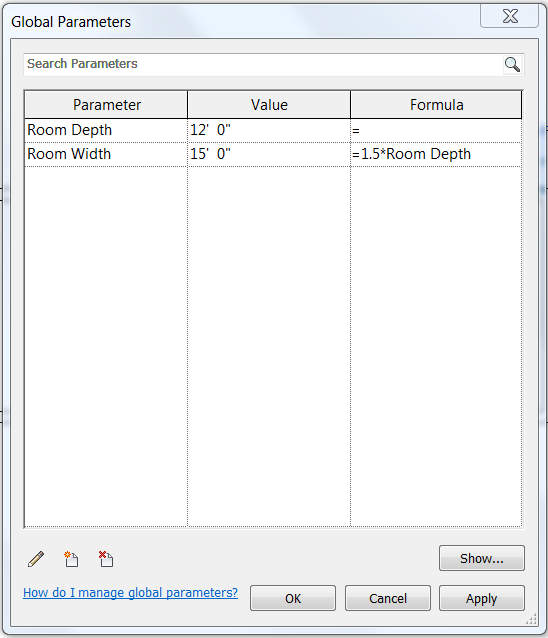
Task: Click the Room Depth value cell 12' 0"
Action: coord(269,131)
